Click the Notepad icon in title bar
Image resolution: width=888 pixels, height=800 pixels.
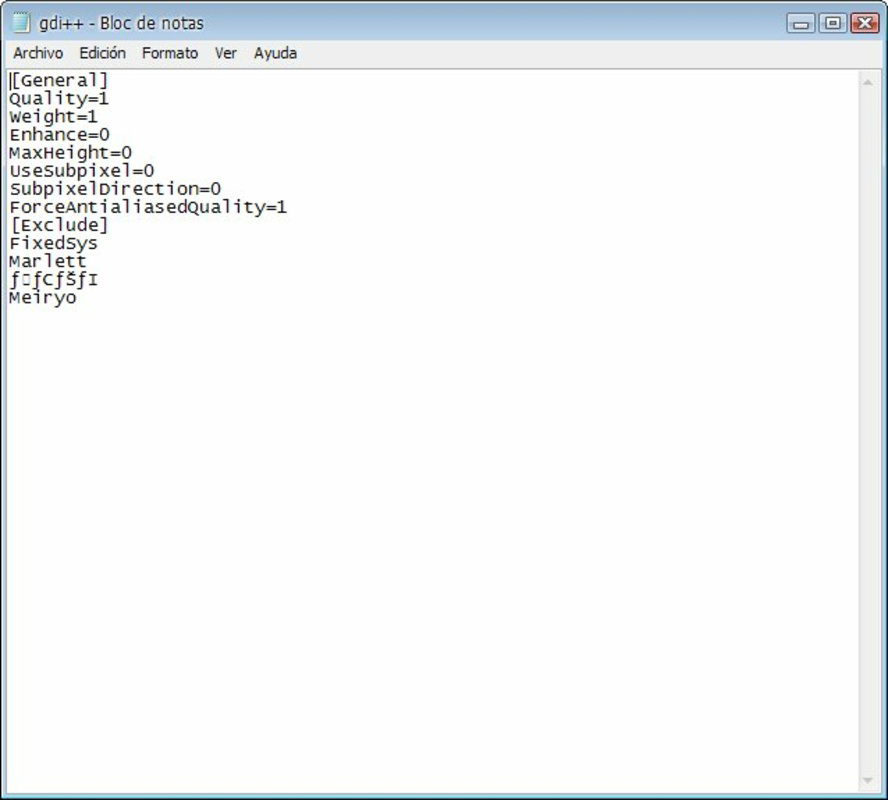coord(21,23)
